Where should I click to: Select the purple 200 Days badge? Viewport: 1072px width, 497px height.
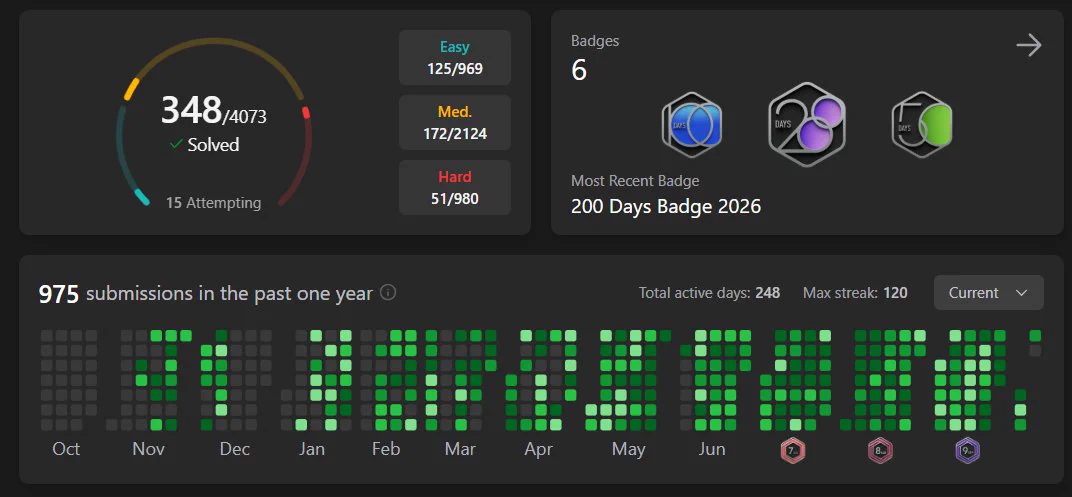coord(807,125)
